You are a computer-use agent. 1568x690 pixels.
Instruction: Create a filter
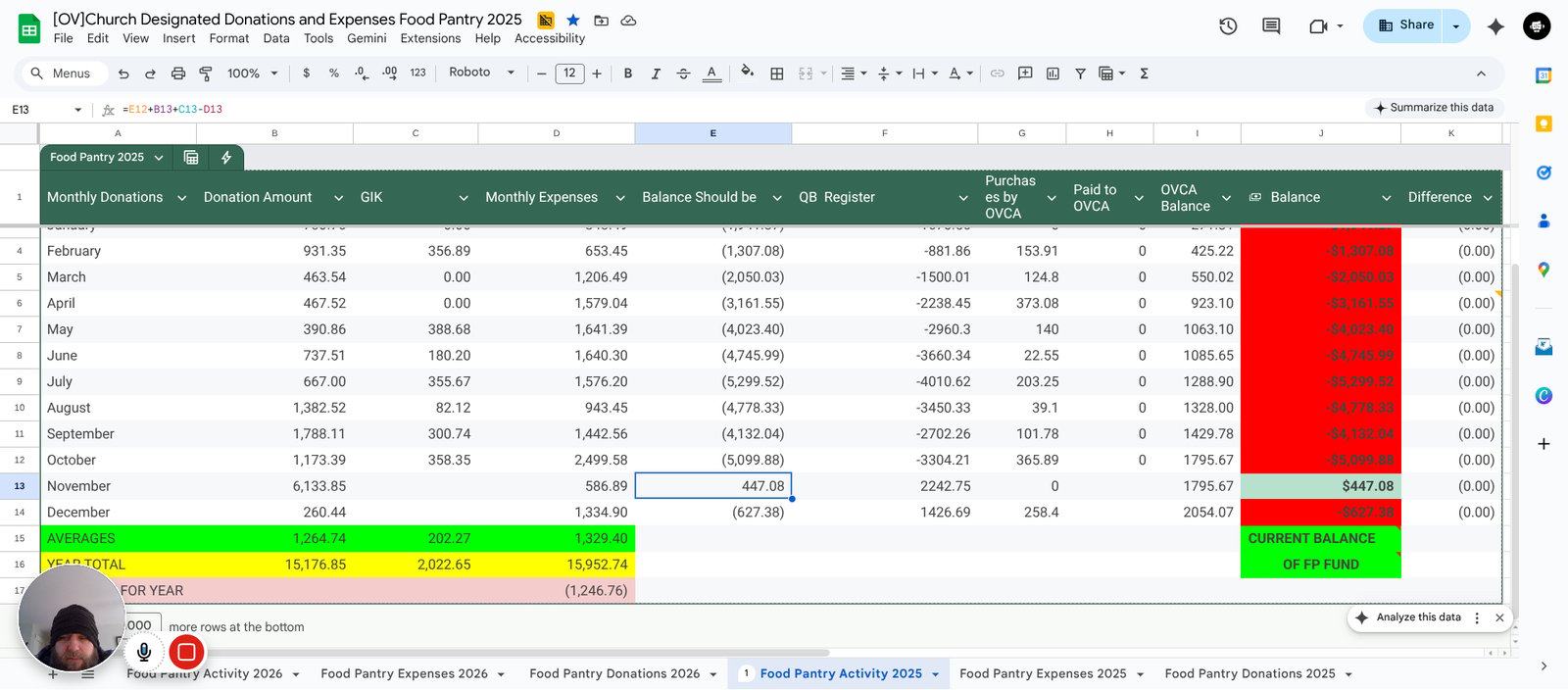[x=1080, y=74]
